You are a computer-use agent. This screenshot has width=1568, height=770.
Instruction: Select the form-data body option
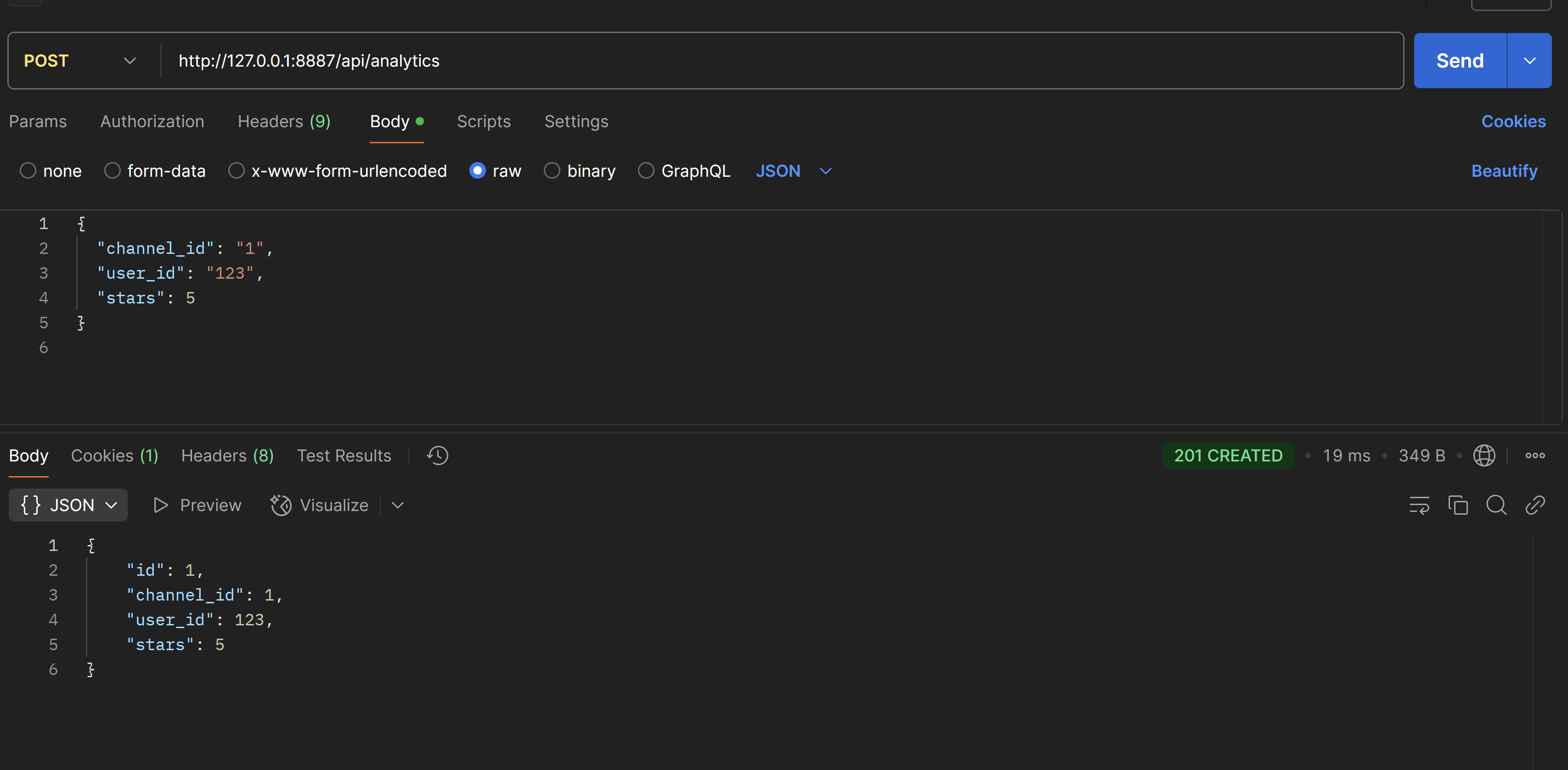pos(113,171)
